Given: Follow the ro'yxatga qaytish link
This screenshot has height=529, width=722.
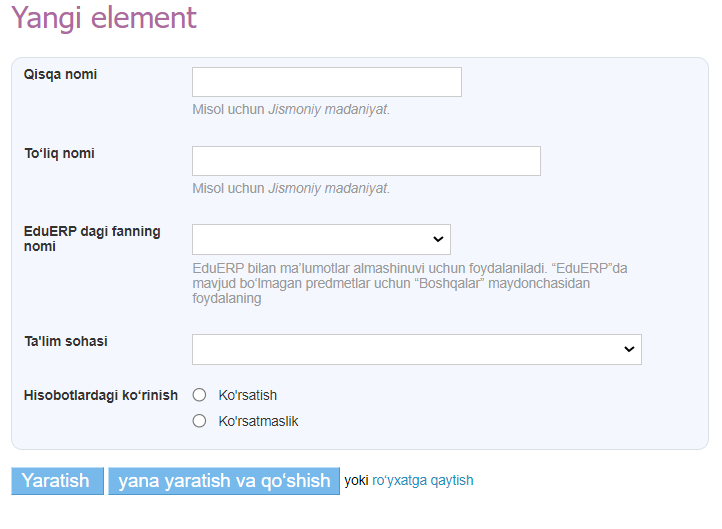Looking at the screenshot, I should click(422, 481).
